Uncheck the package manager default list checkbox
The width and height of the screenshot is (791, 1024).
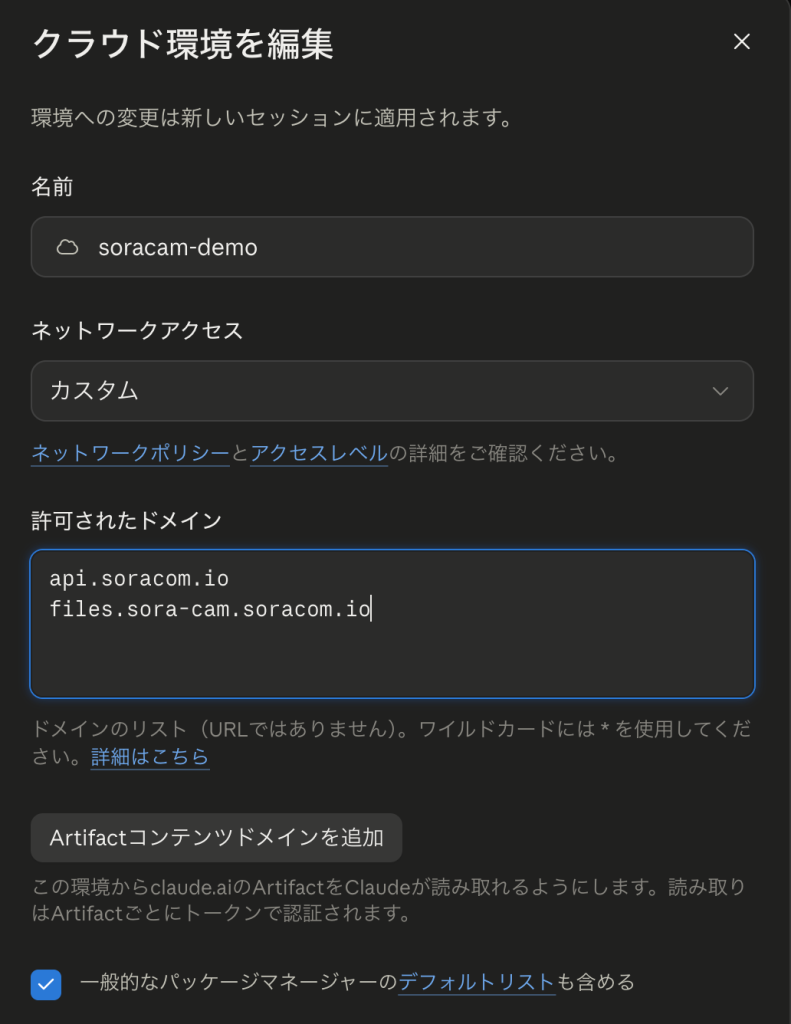pyautogui.click(x=46, y=984)
